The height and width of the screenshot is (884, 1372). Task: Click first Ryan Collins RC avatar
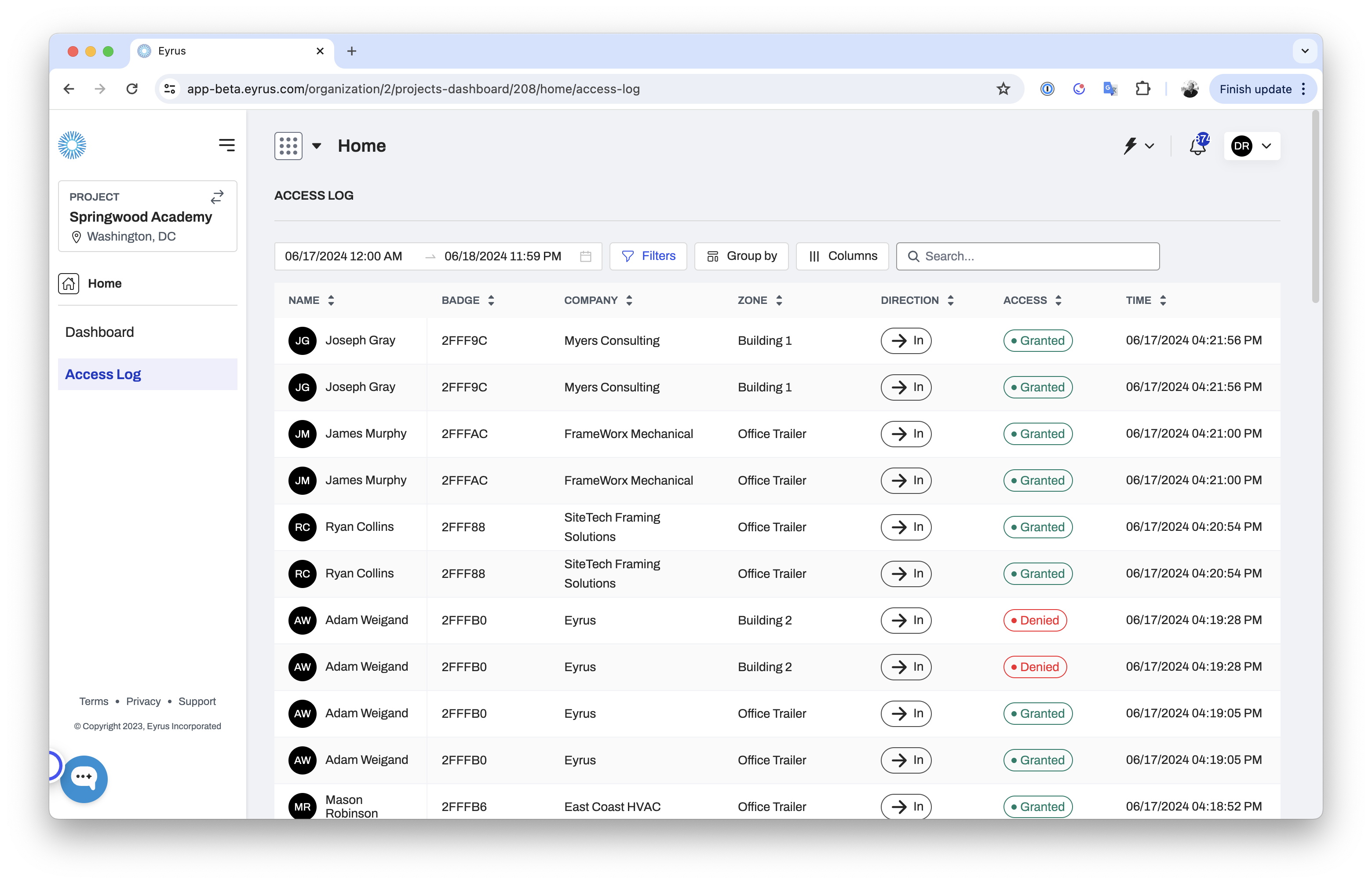click(x=303, y=527)
